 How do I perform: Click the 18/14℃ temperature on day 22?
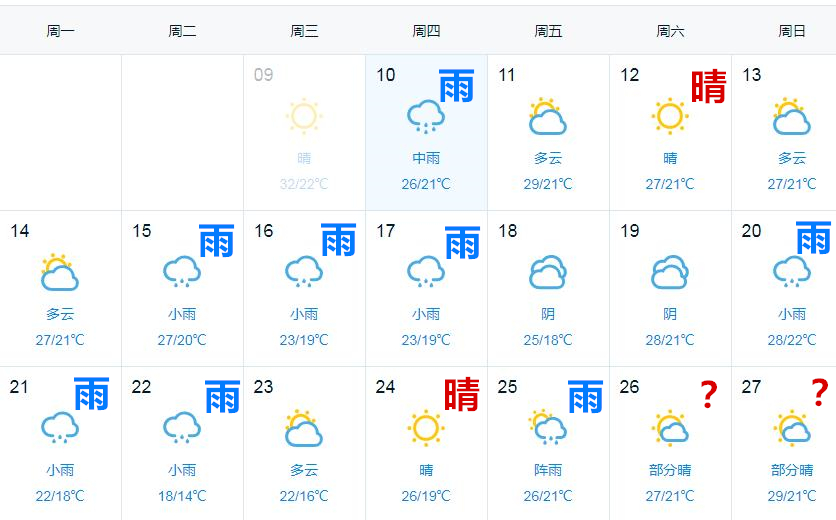[182, 496]
